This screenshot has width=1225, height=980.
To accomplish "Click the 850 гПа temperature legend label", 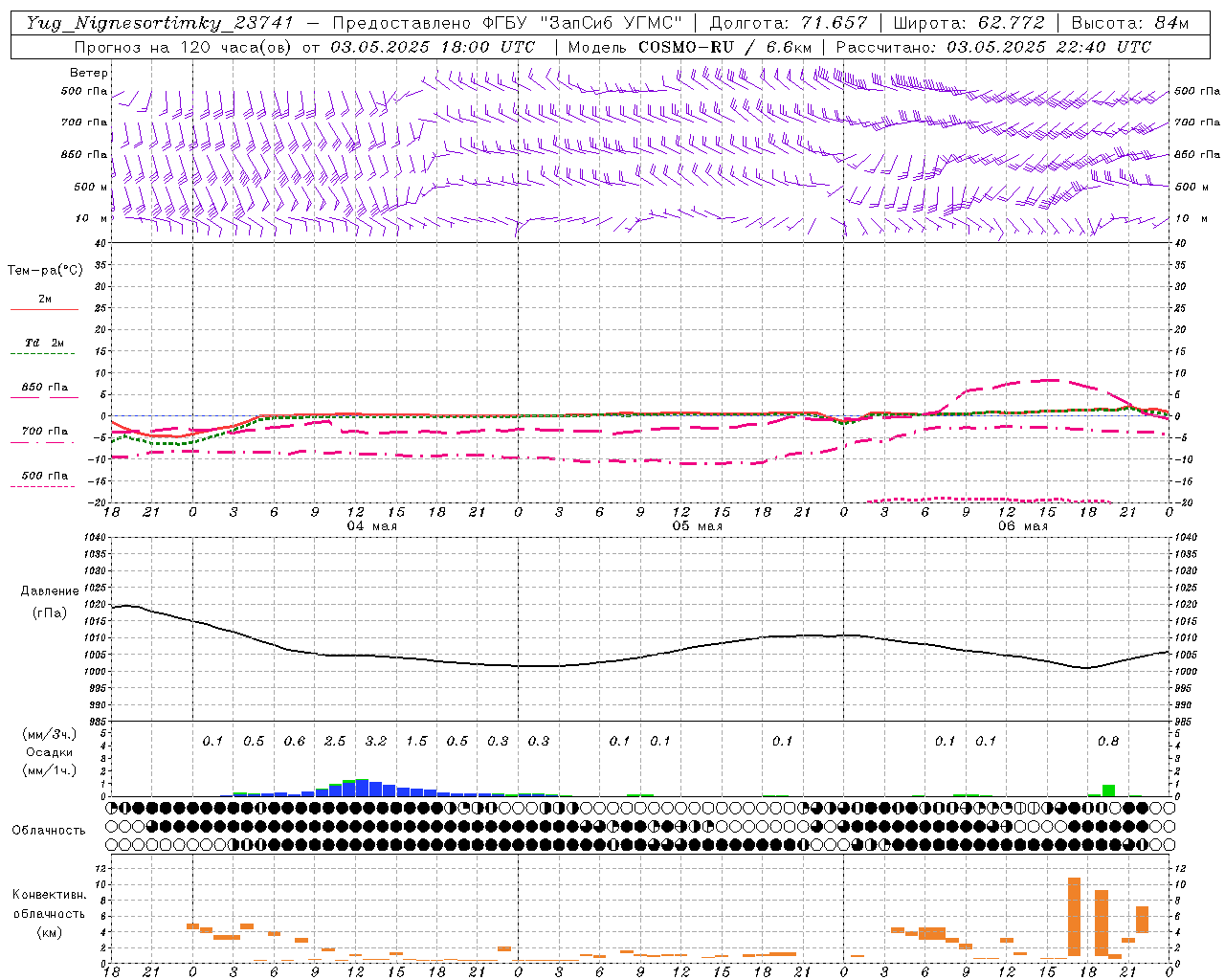I will (x=45, y=388).
